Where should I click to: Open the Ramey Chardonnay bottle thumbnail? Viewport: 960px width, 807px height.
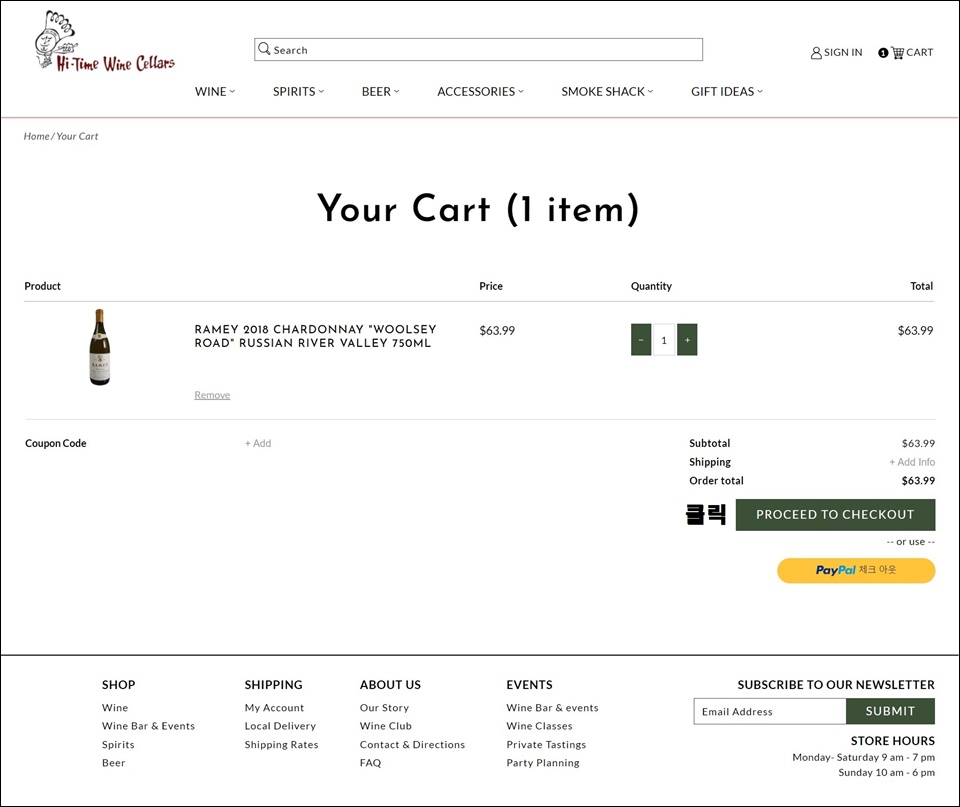click(100, 347)
